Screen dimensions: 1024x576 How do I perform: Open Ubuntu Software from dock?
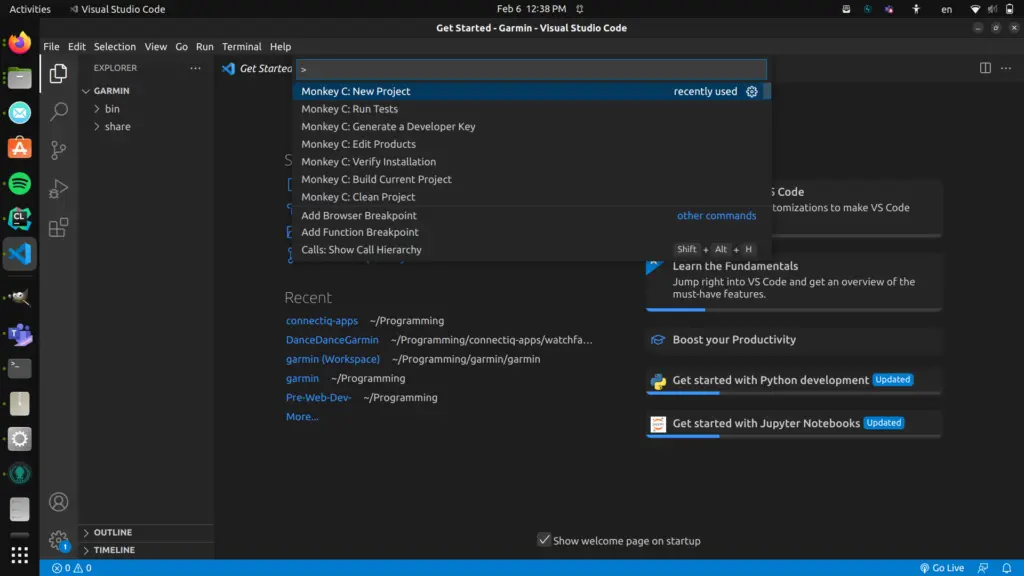pyautogui.click(x=20, y=148)
